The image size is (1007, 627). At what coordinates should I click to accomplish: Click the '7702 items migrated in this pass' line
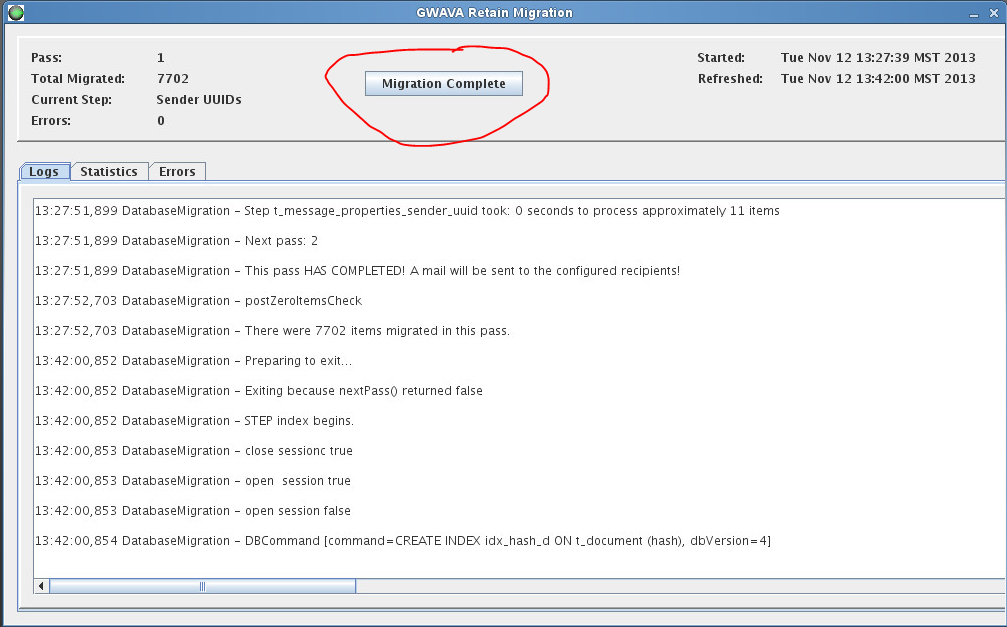point(272,331)
